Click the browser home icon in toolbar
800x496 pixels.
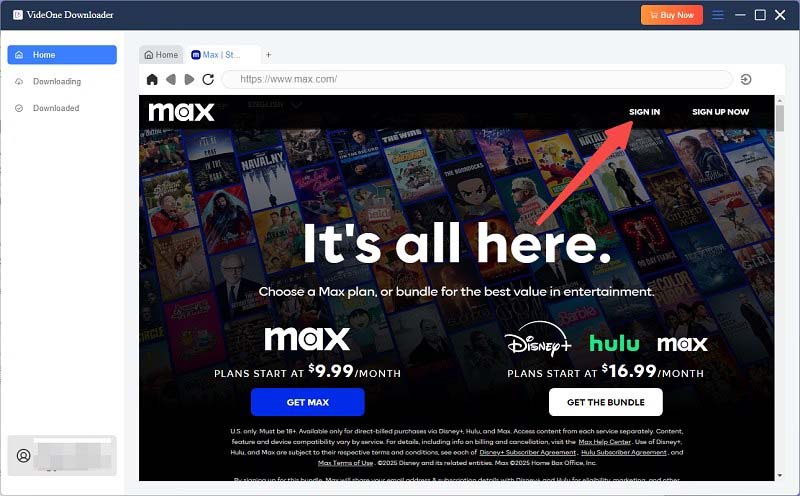[x=152, y=79]
